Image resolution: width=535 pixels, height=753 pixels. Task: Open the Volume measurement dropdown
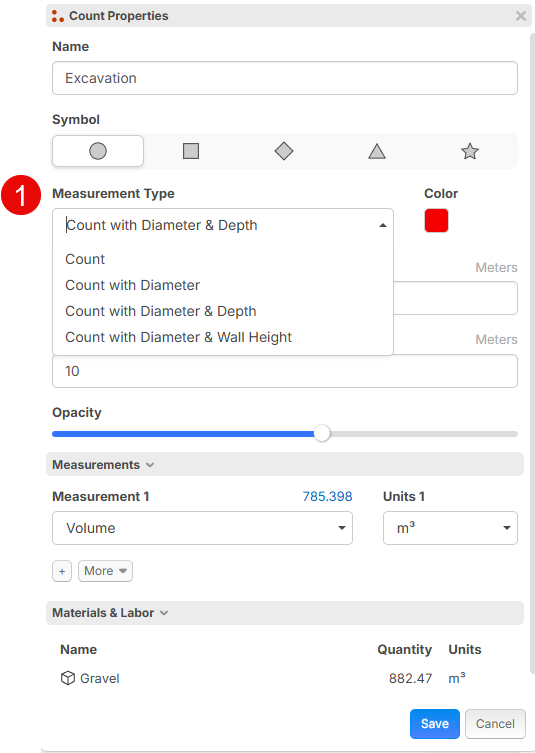click(202, 528)
